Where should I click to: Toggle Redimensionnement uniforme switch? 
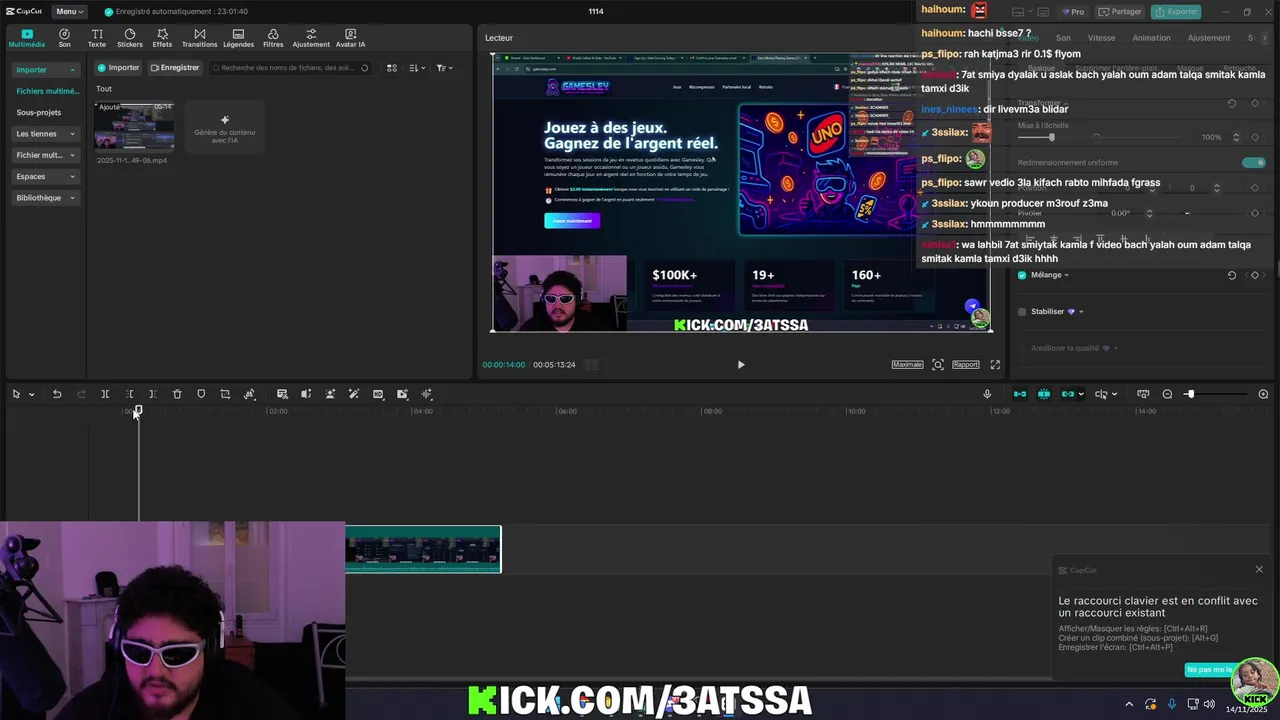click(x=1252, y=162)
